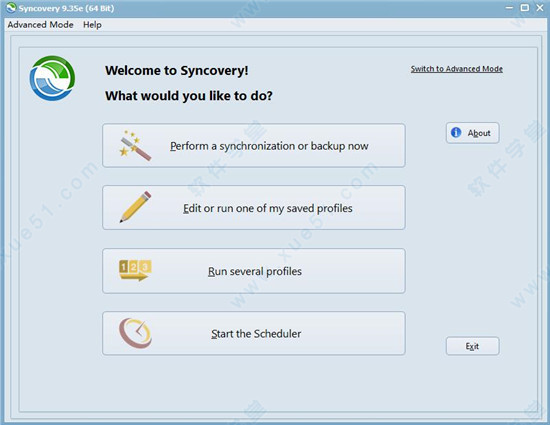The image size is (550, 425).
Task: Follow the Switch to Advanced Mode link
Action: (x=457, y=69)
